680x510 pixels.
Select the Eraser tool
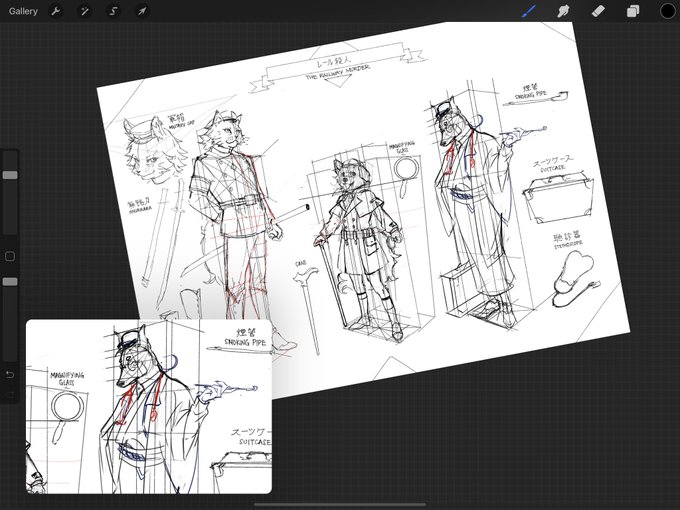coord(598,11)
